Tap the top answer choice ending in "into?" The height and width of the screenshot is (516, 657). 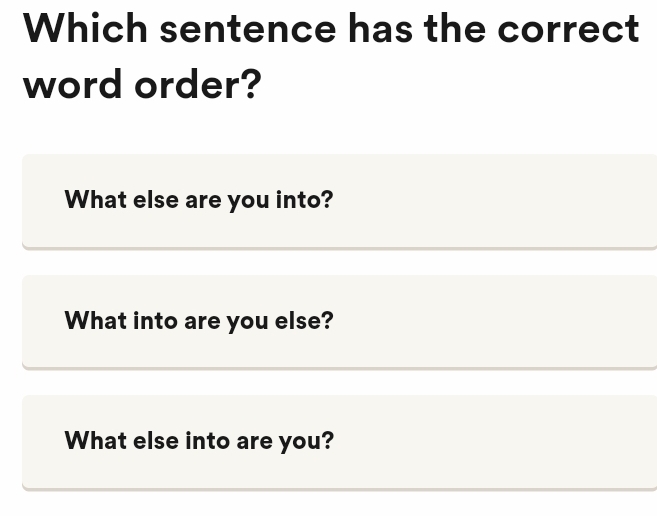(199, 200)
